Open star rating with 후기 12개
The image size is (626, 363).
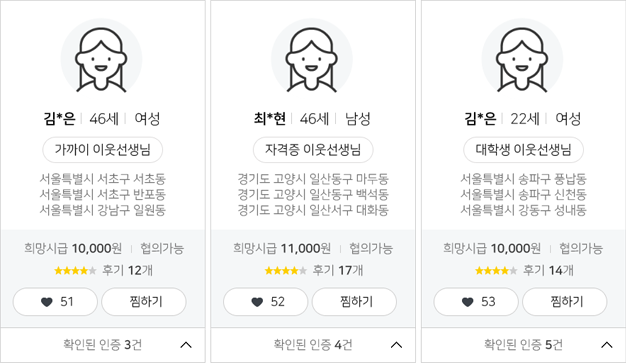tap(75, 271)
